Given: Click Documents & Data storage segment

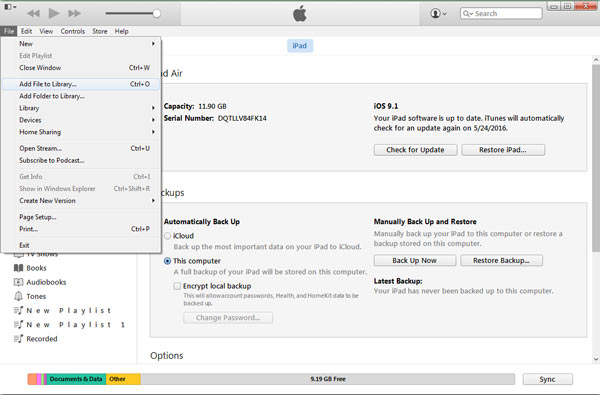Looking at the screenshot, I should pos(76,379).
